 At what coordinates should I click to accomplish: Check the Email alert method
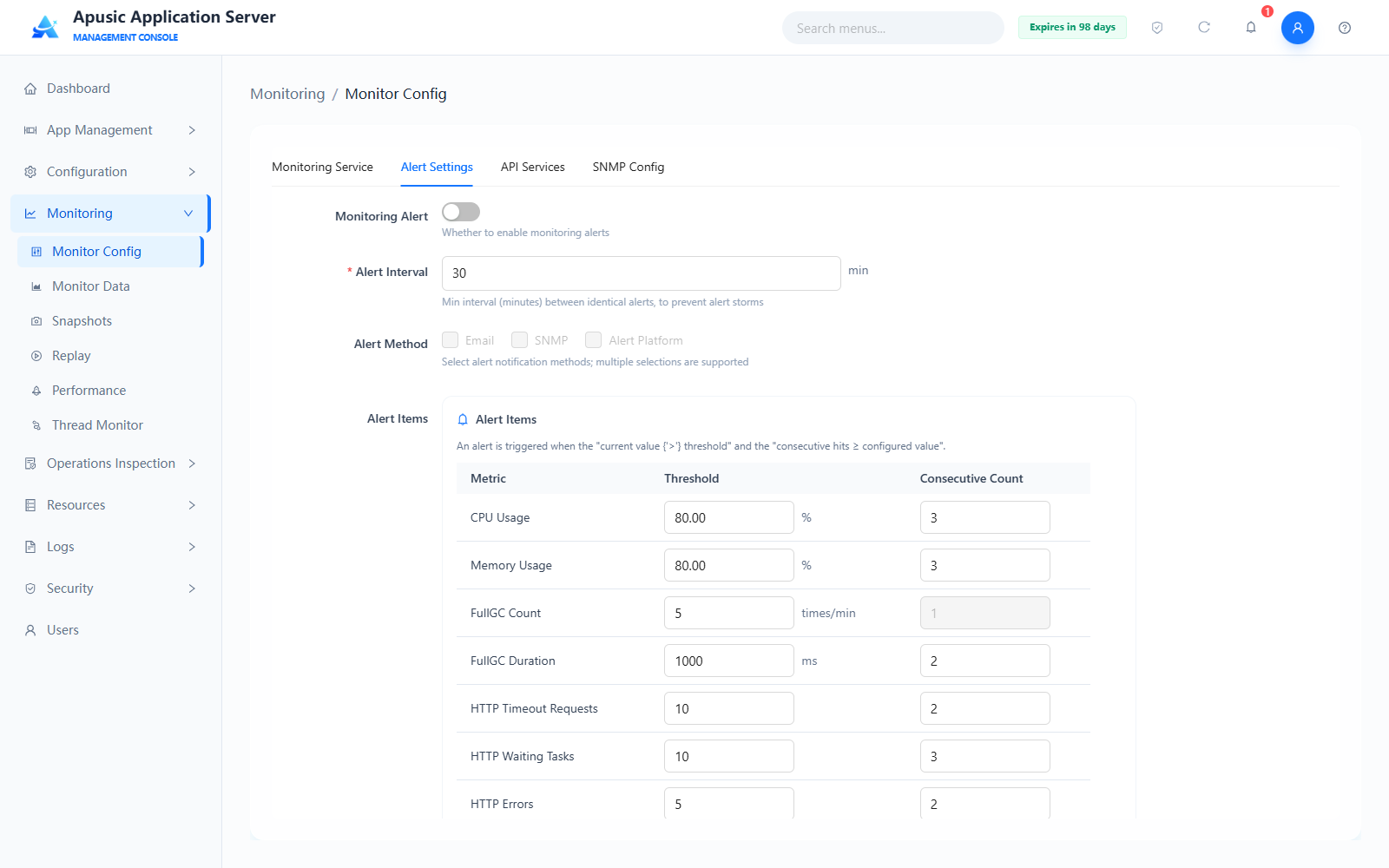coord(450,339)
